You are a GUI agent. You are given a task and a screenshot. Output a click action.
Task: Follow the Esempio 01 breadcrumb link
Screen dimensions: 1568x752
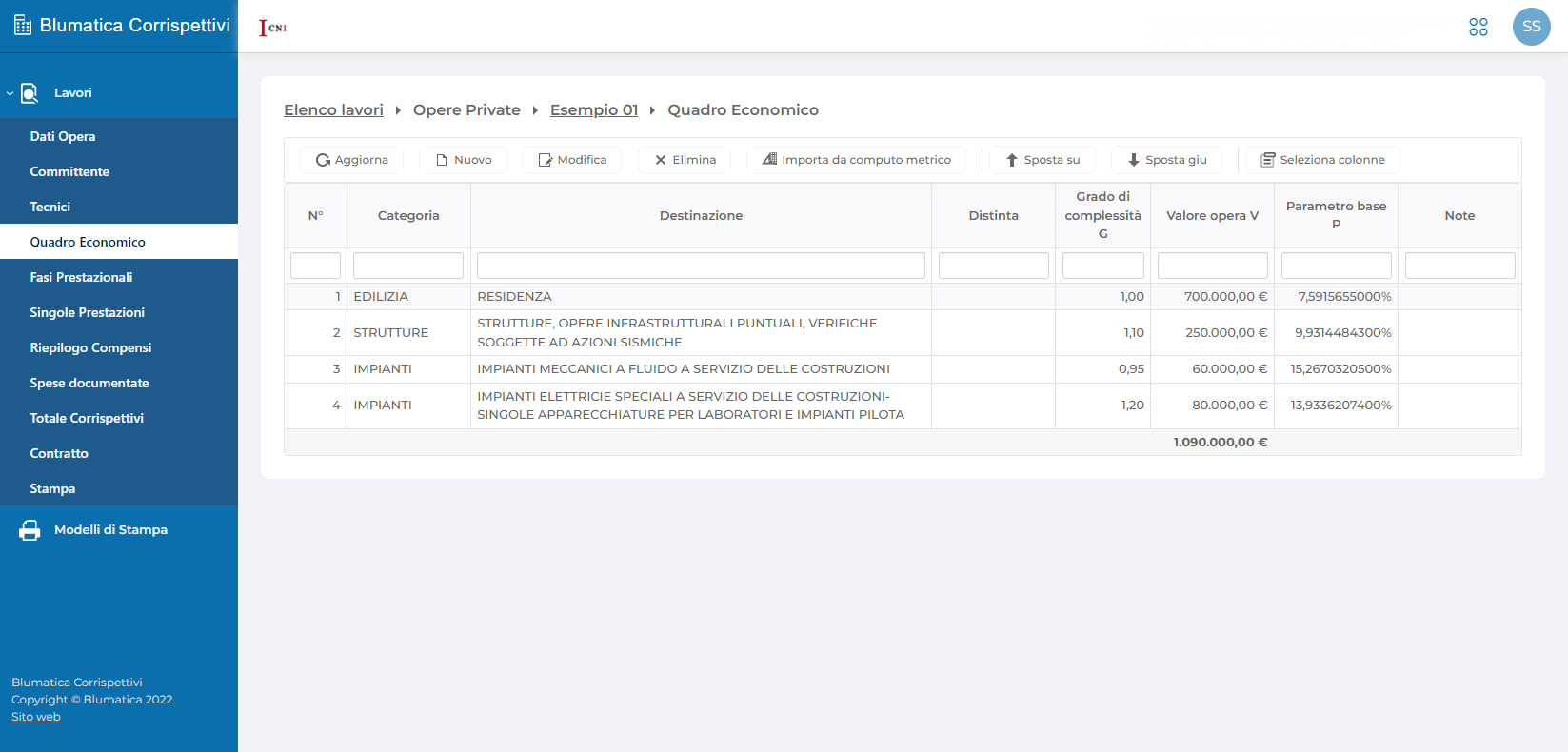pos(594,110)
